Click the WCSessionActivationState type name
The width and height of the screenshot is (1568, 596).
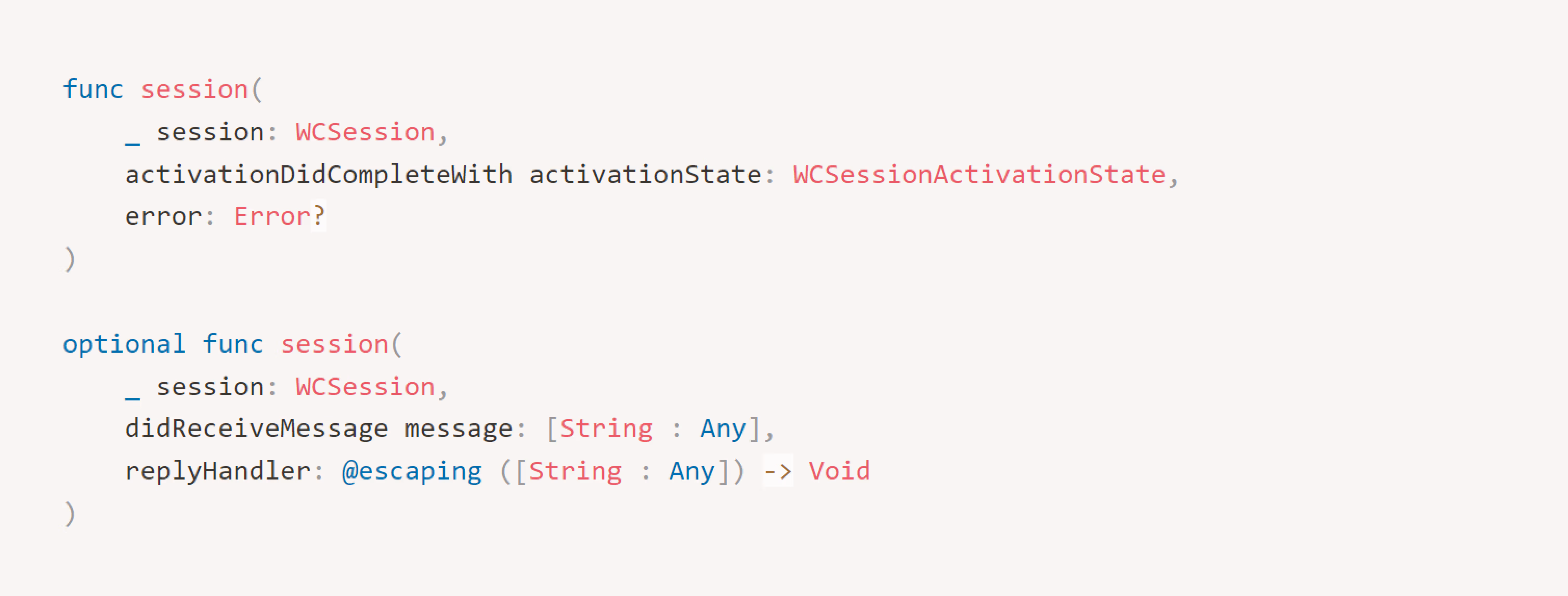click(x=979, y=175)
